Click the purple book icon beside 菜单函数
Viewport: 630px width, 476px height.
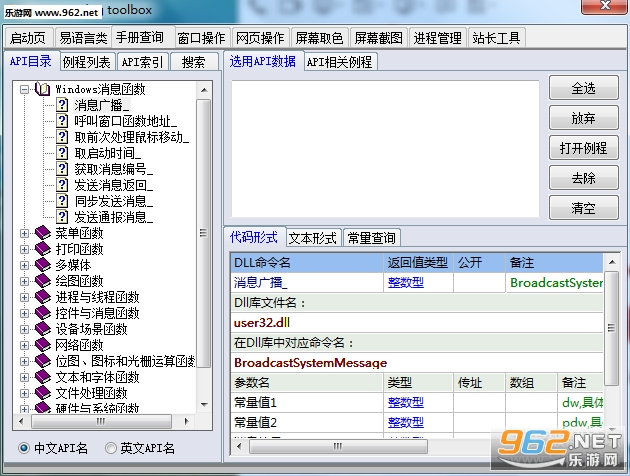tap(43, 233)
